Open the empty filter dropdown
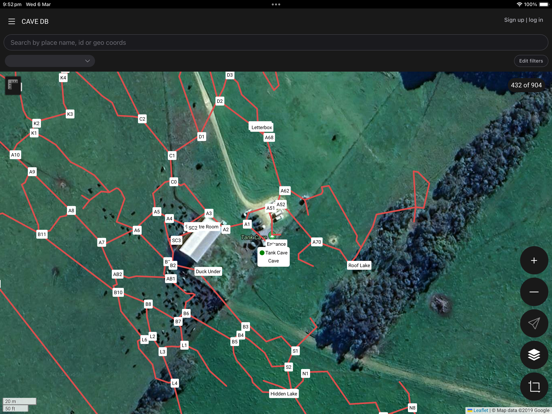Screen dimensions: 552x414 click(x=50, y=61)
